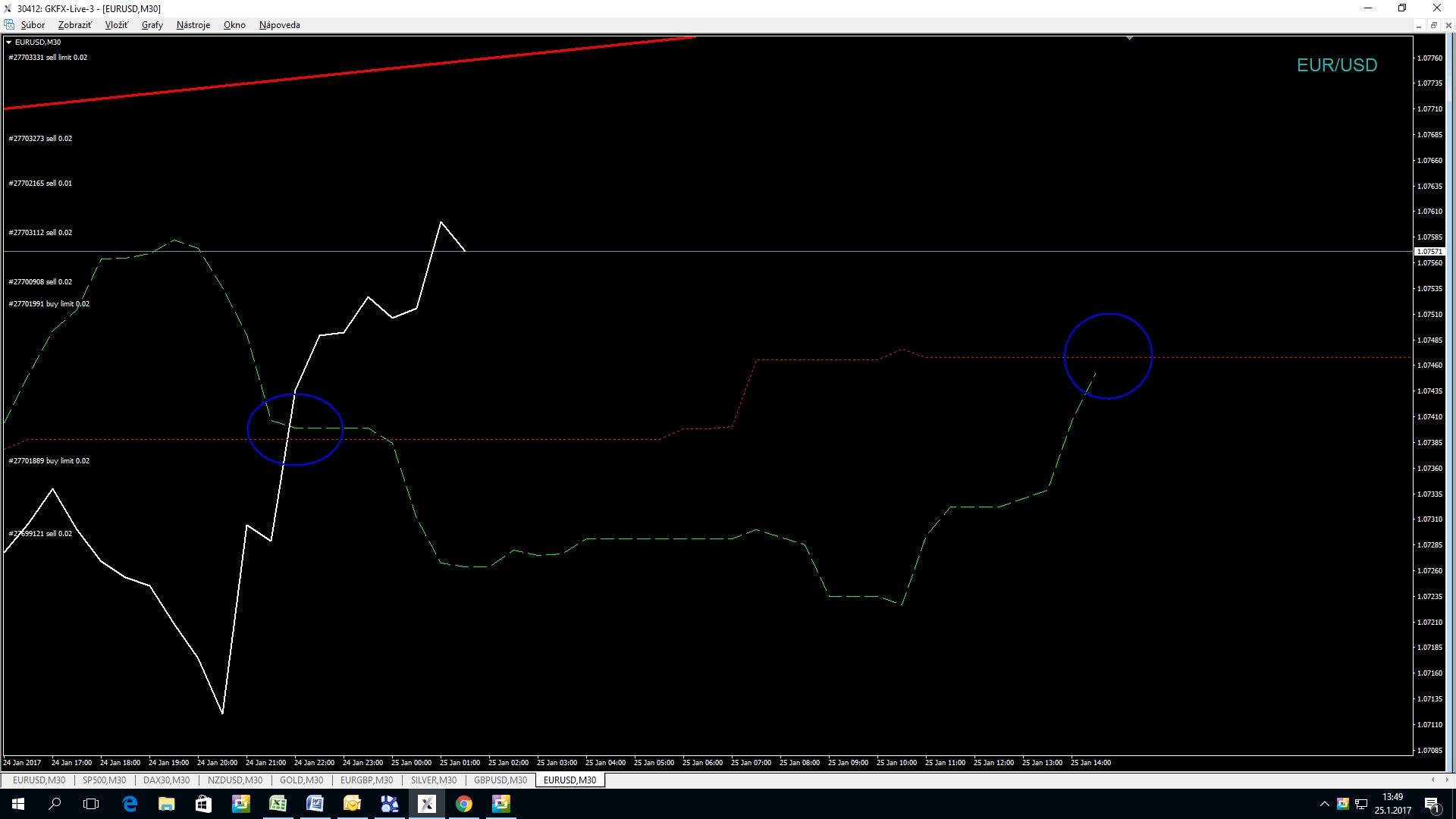Screen dimensions: 1456x819
Task: Switch to the DAX30,M30 chart tab
Action: 167,780
